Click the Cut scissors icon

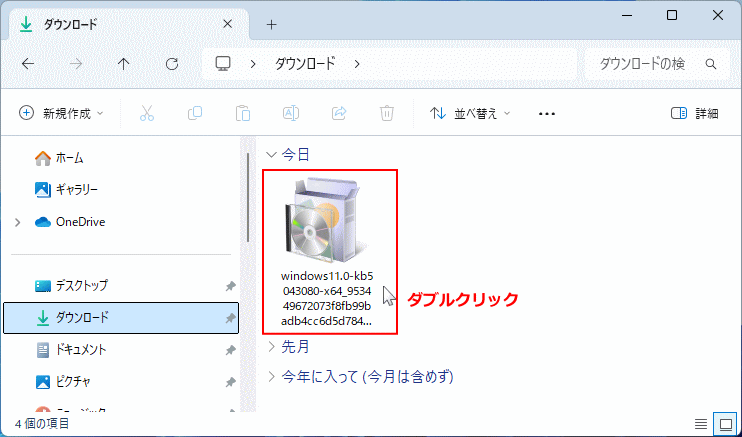pyautogui.click(x=147, y=113)
